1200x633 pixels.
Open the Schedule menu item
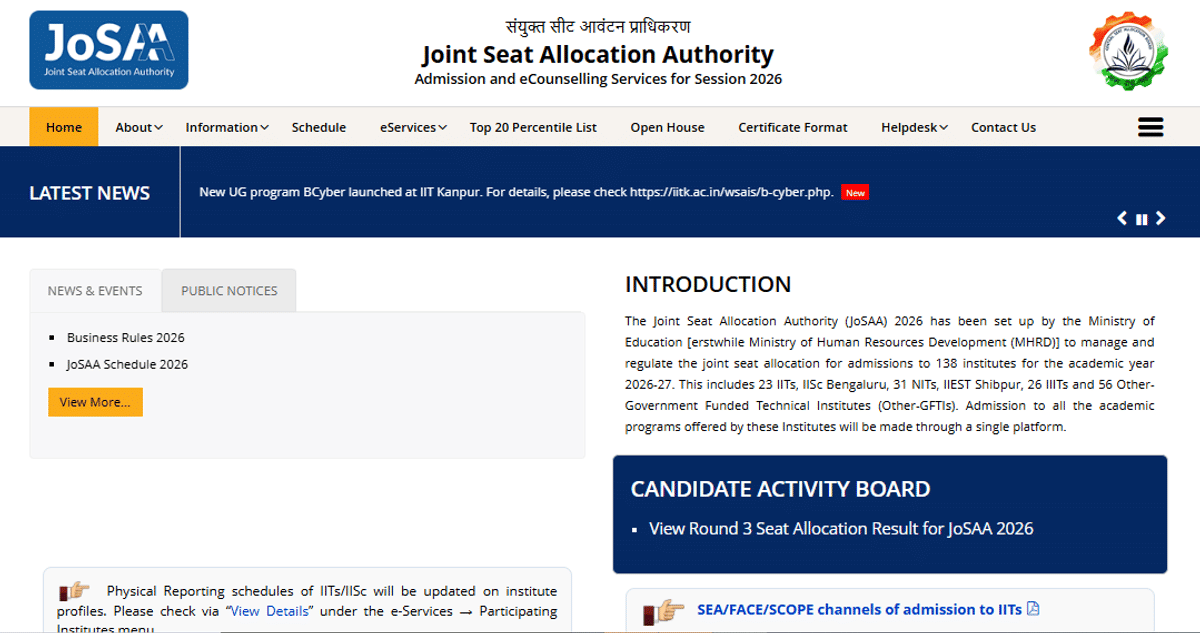(x=319, y=127)
